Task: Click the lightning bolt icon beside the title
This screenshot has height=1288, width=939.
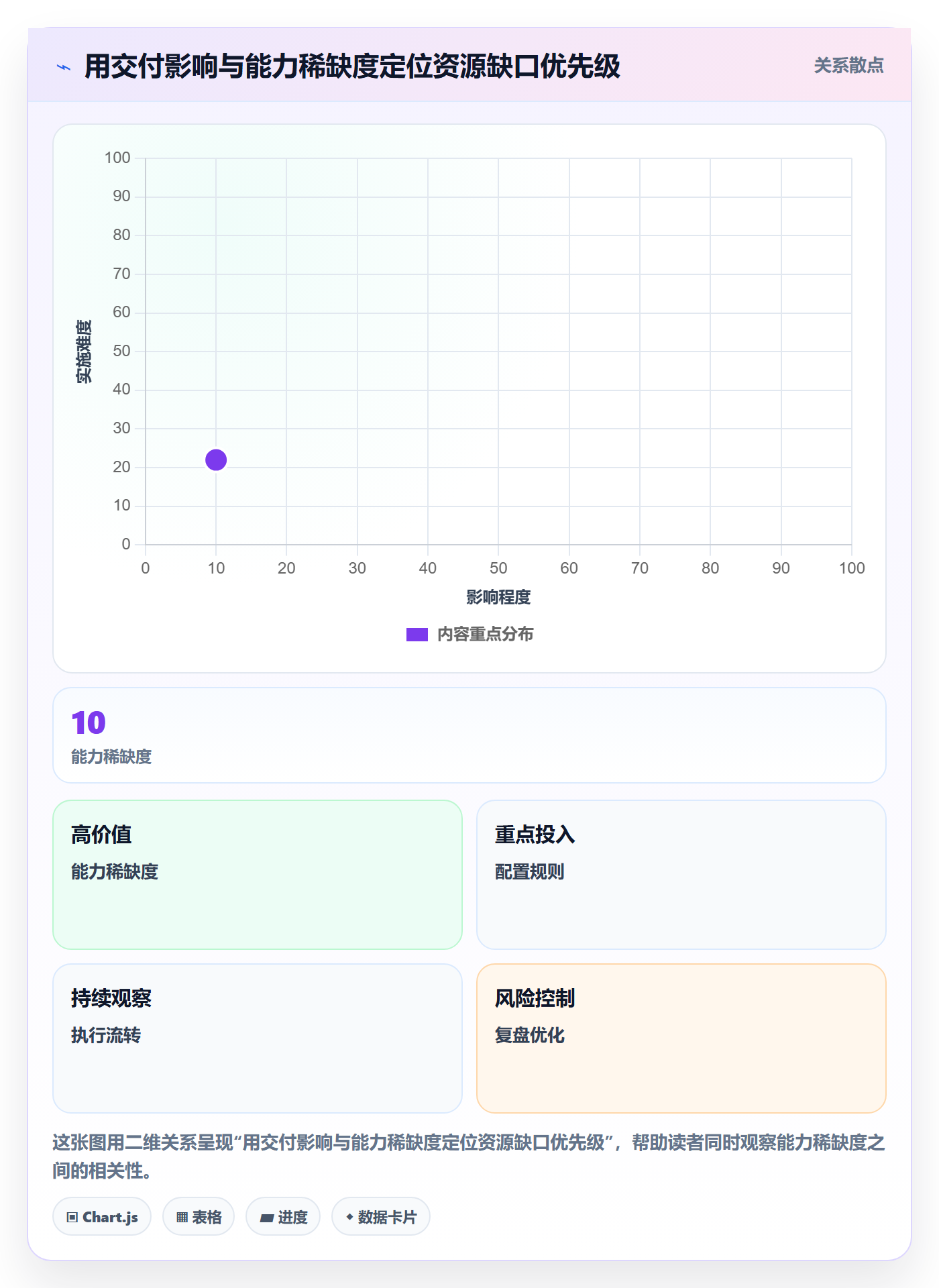Action: point(64,67)
